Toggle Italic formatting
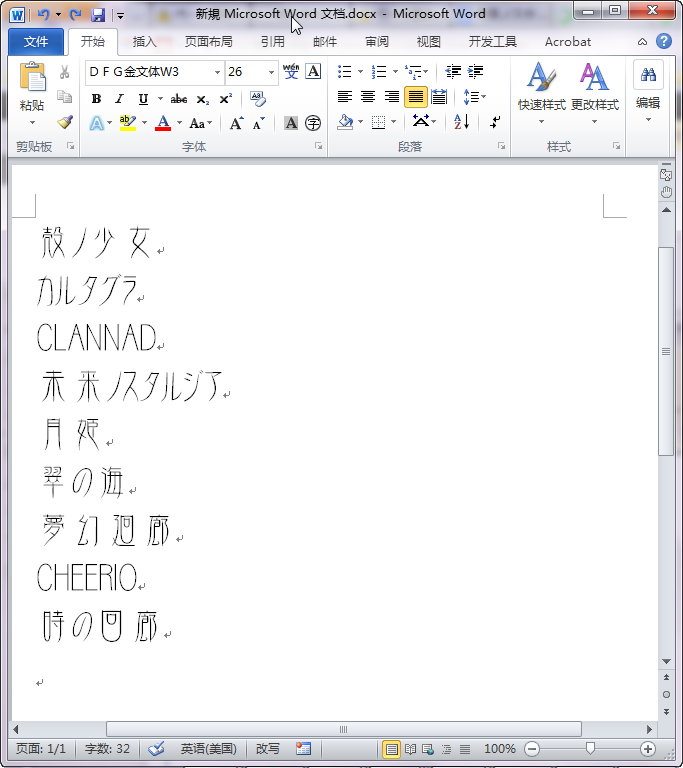 pos(119,99)
